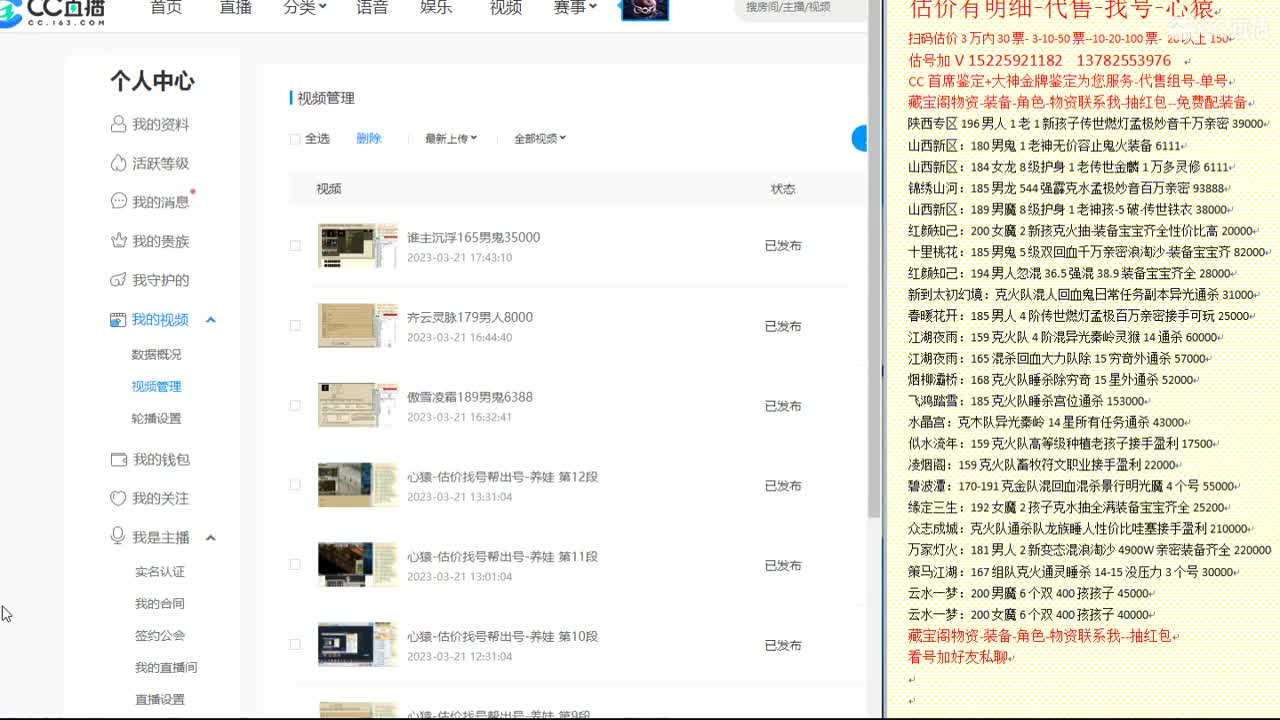1280x720 pixels.
Task: Open 我的直播间 in sidebar
Action: coord(166,668)
